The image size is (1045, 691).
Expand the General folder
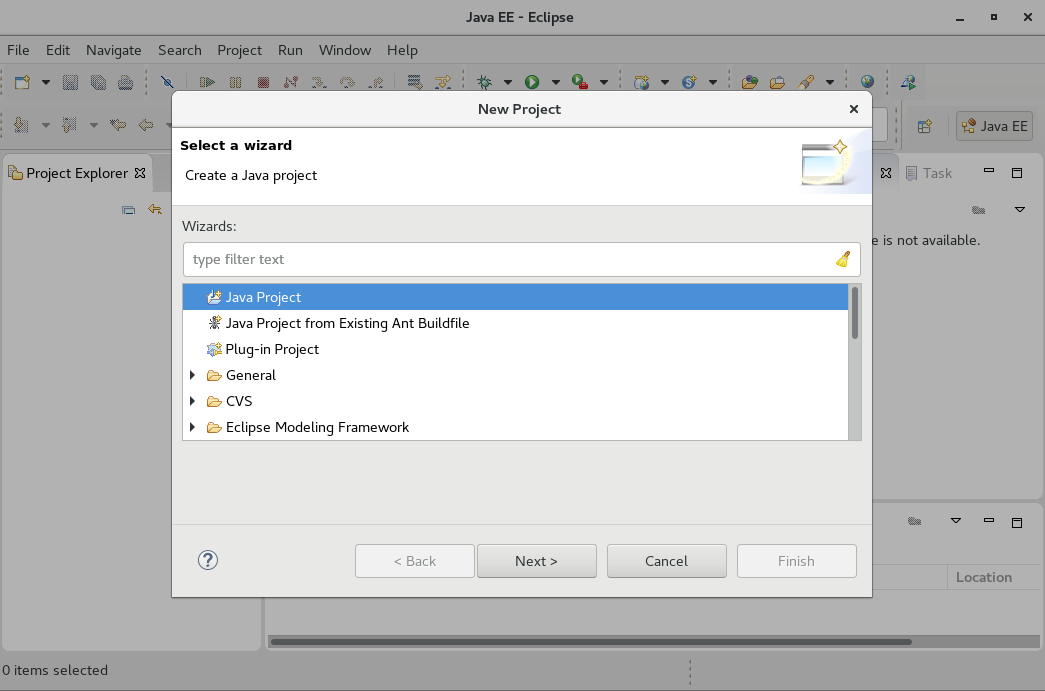[x=193, y=375]
